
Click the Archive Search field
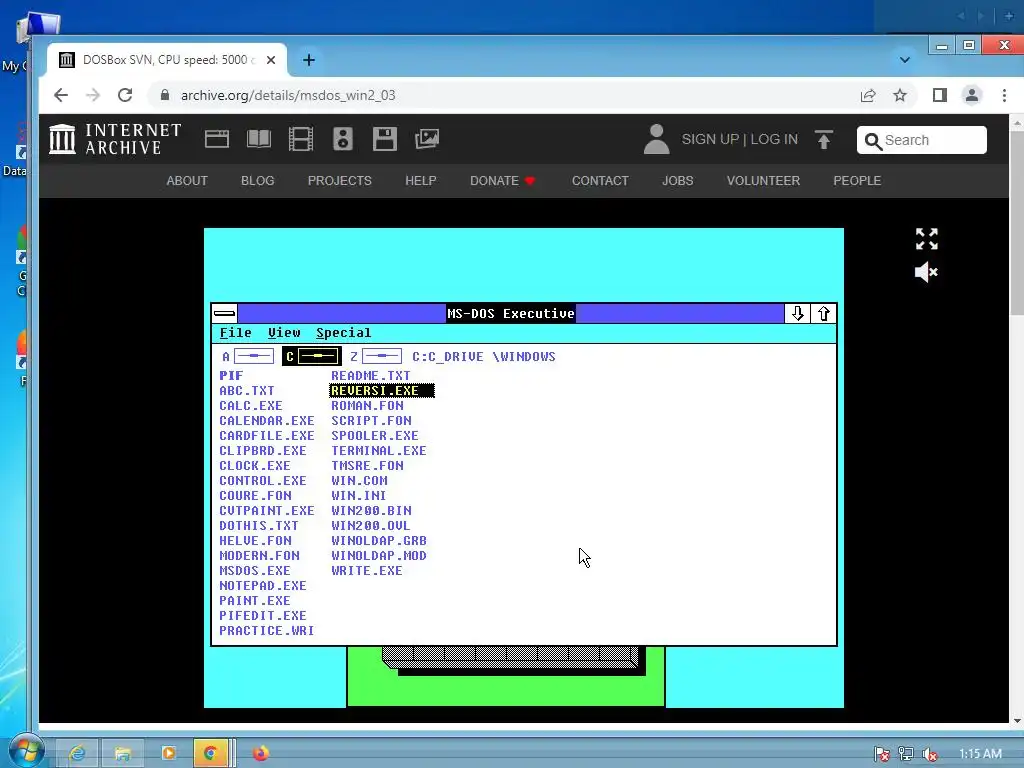tap(921, 140)
